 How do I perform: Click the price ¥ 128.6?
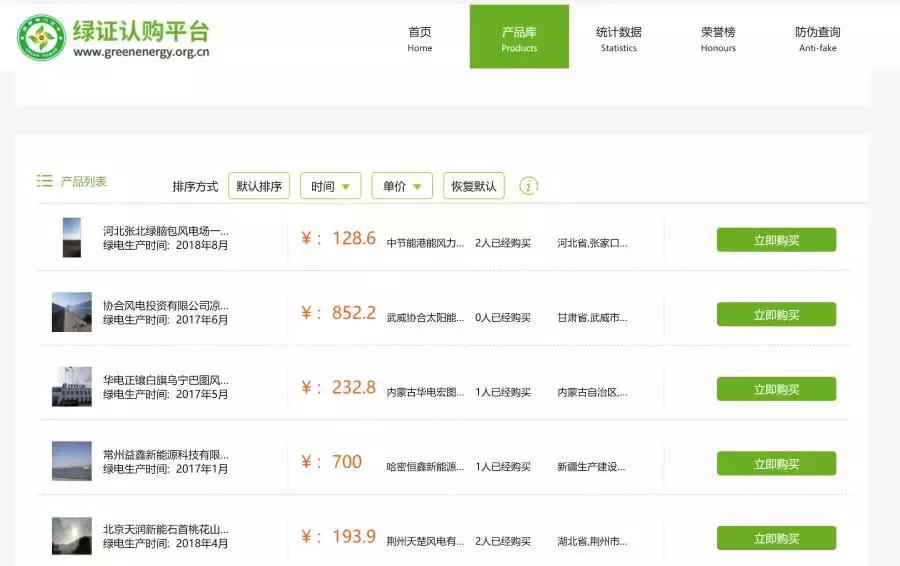338,238
